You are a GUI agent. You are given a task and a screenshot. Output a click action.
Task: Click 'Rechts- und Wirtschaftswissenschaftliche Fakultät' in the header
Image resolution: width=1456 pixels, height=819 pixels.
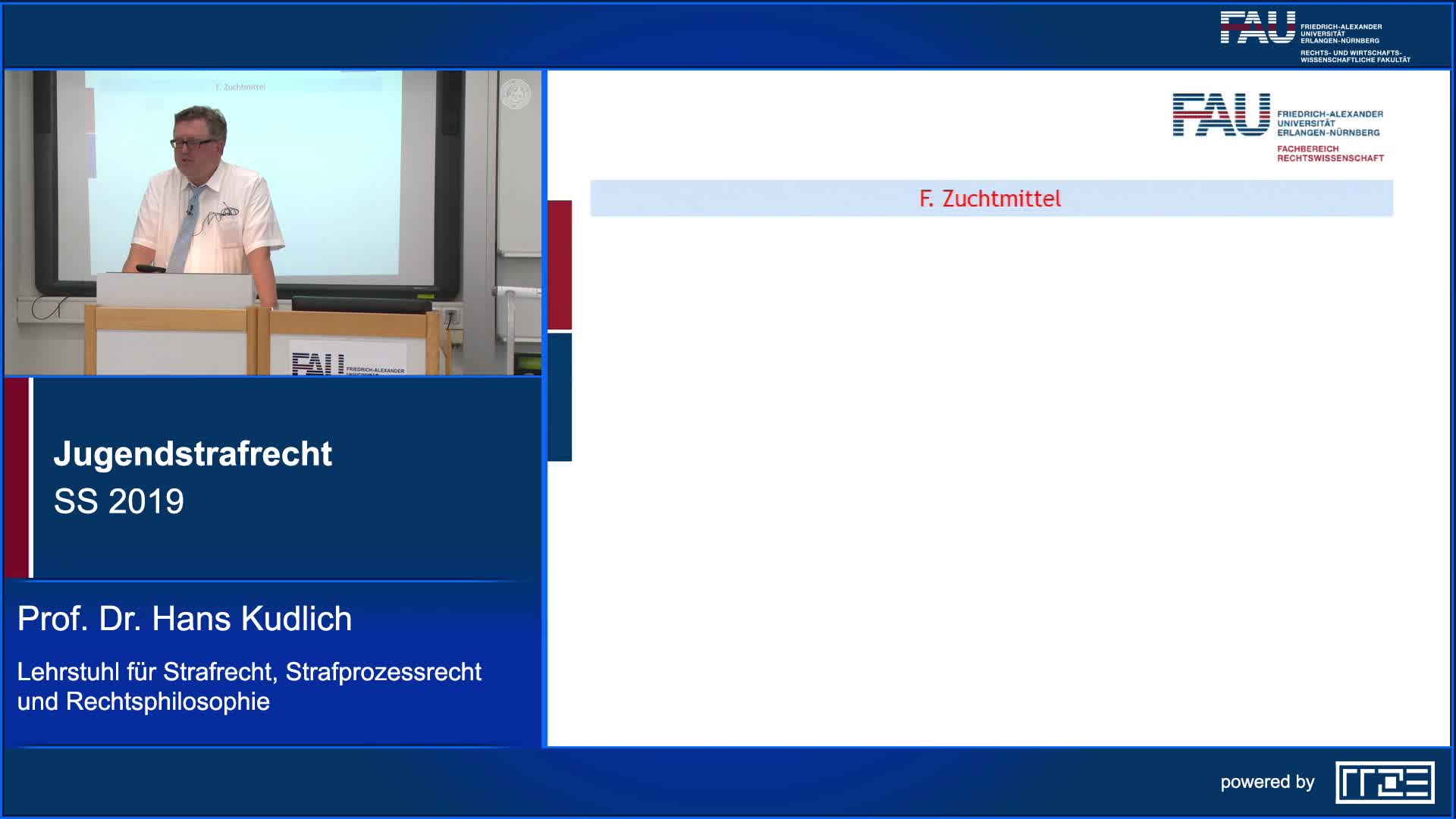[x=1355, y=56]
